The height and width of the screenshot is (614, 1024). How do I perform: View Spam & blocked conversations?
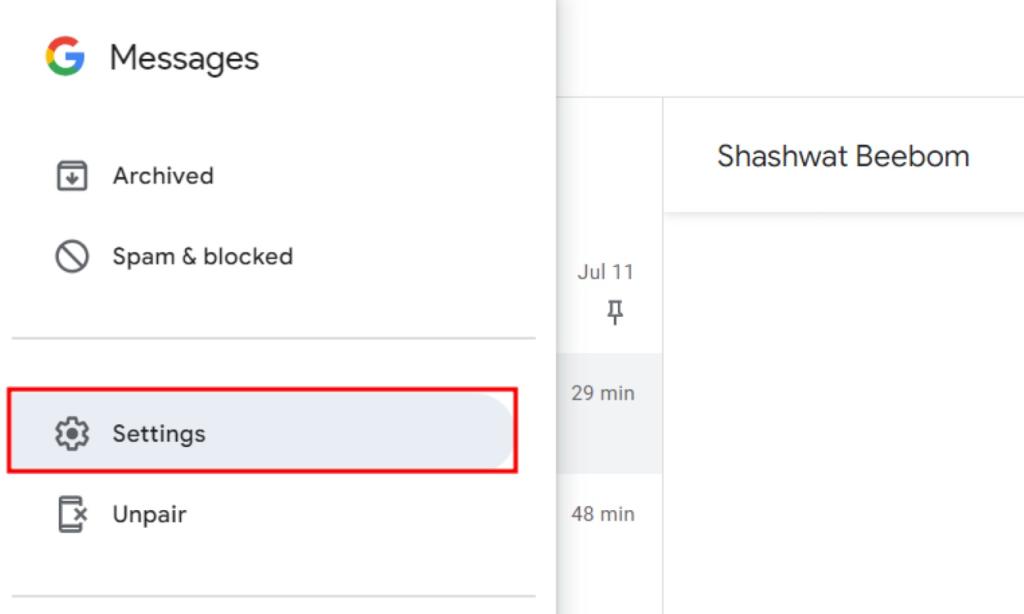[203, 256]
